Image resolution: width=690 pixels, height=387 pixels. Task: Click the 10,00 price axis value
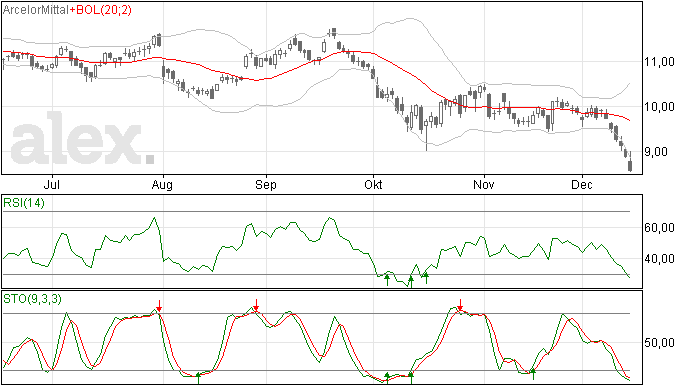click(x=659, y=107)
